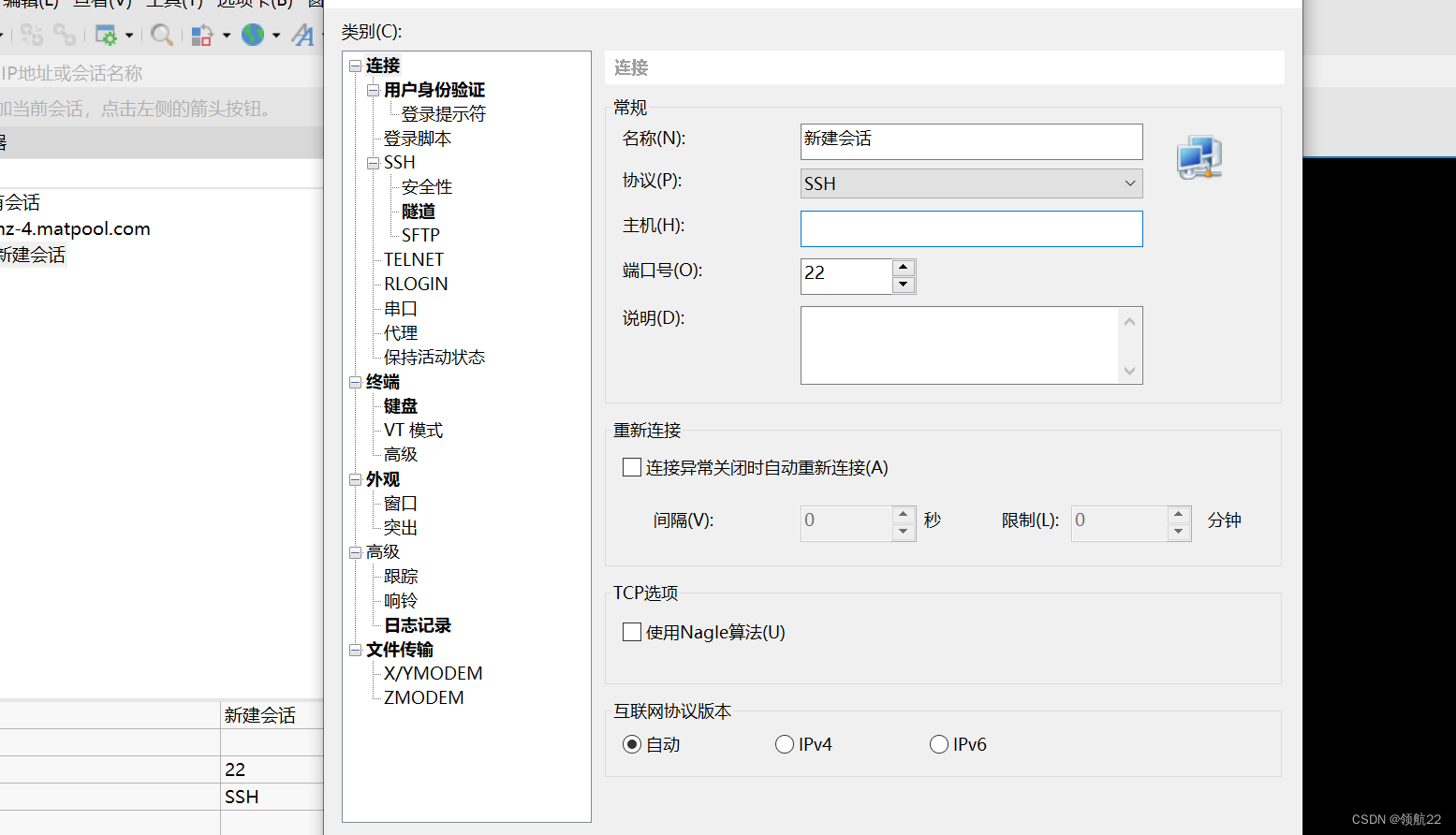Click the 主机 host input field
The image size is (1456, 835).
[972, 228]
